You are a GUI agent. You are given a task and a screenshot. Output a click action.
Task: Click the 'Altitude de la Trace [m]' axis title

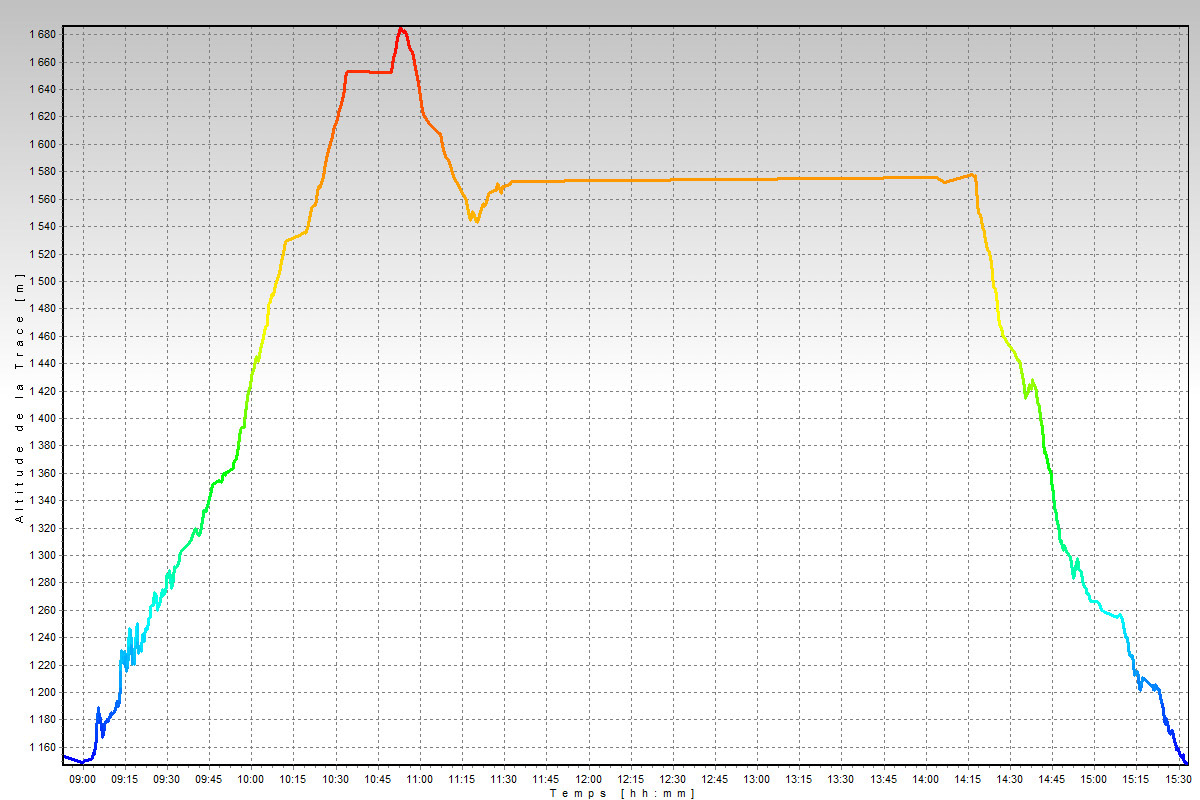point(18,400)
